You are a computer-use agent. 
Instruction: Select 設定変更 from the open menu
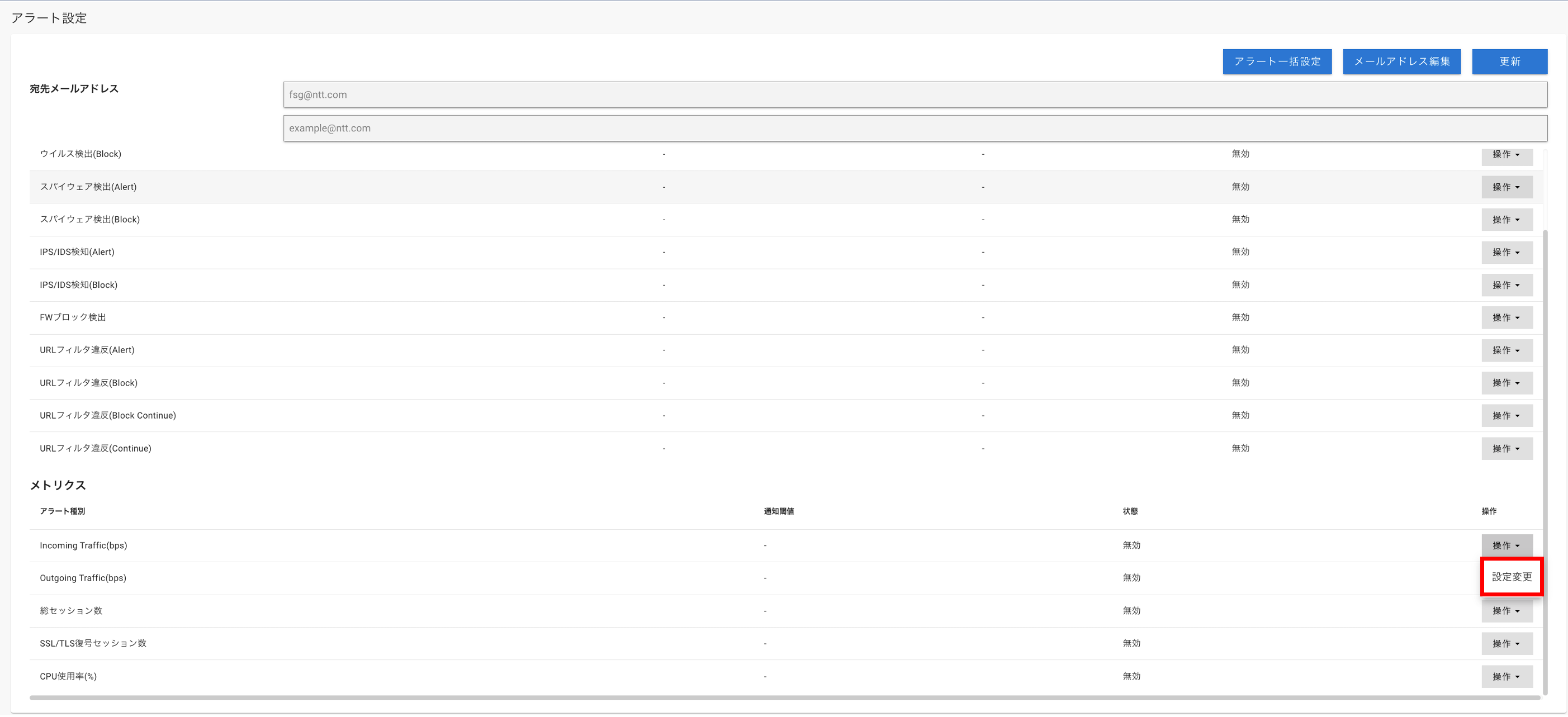(1512, 577)
